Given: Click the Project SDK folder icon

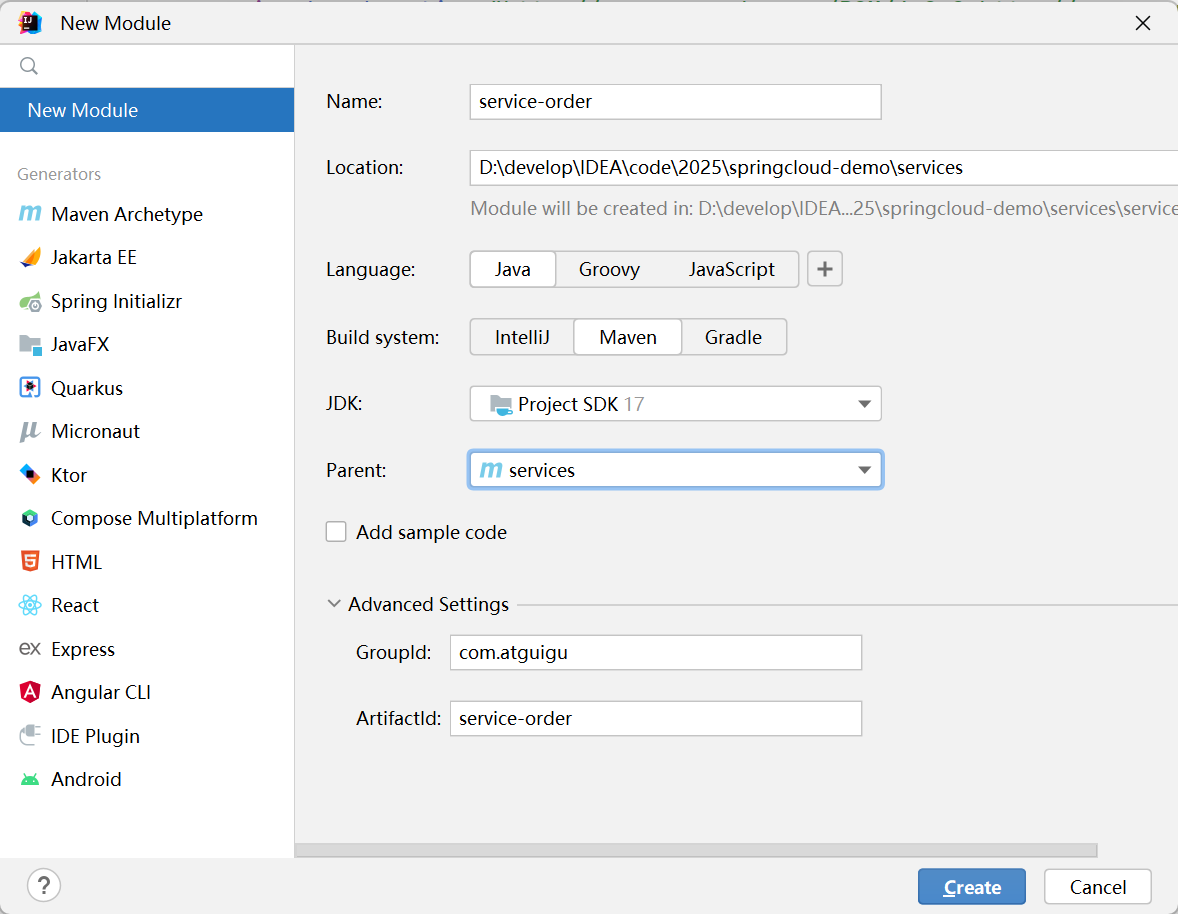Looking at the screenshot, I should point(500,404).
